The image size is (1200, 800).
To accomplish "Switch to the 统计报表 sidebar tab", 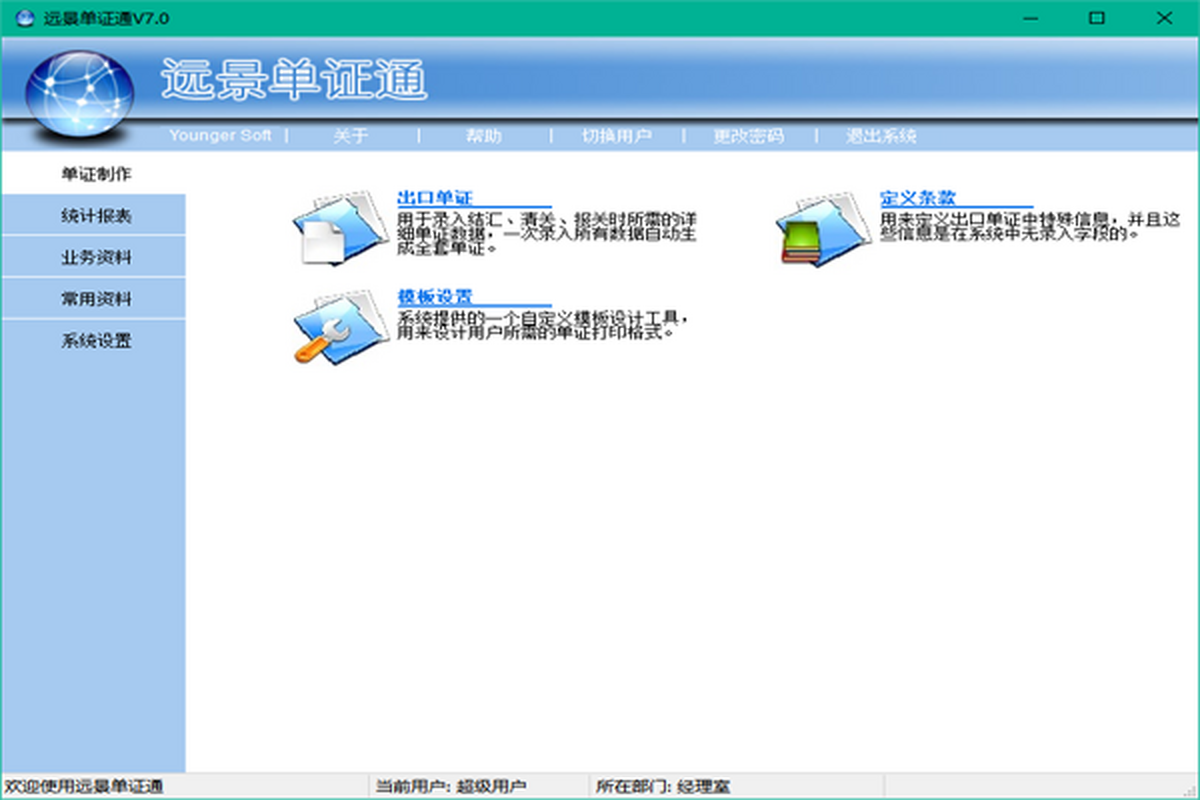I will tap(93, 215).
